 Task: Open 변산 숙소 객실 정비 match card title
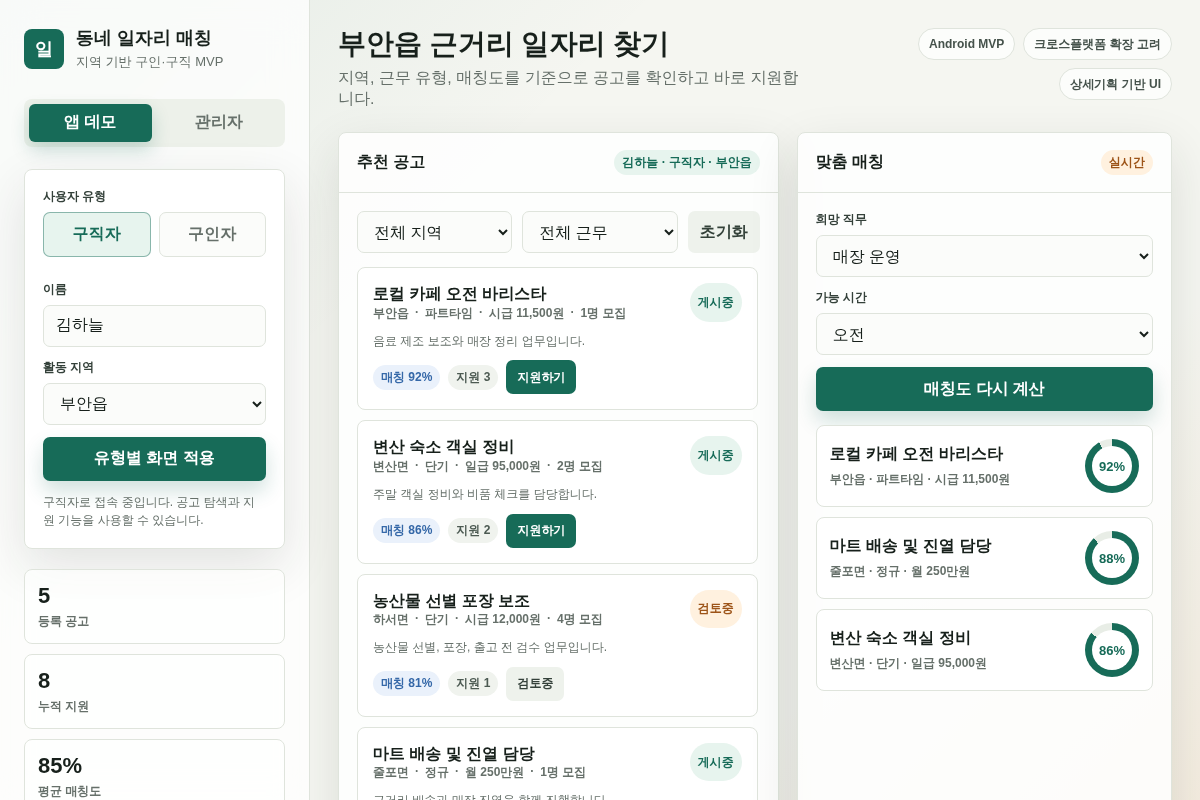click(x=900, y=638)
